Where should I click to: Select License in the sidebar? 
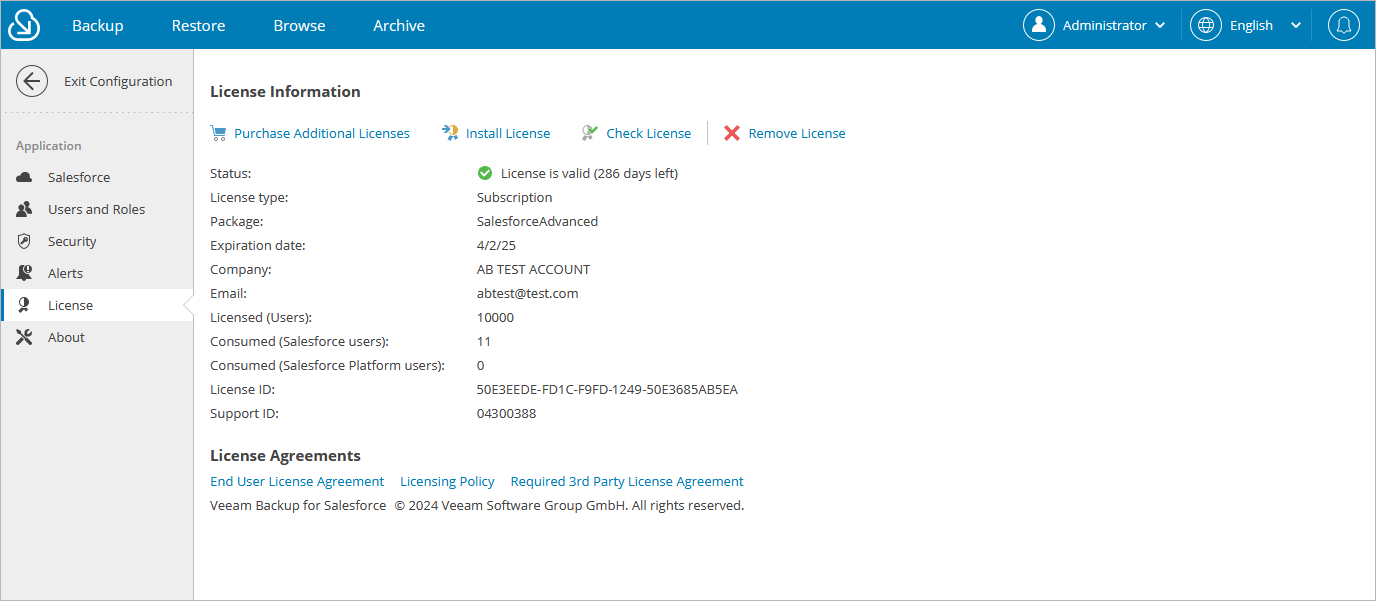(97, 305)
